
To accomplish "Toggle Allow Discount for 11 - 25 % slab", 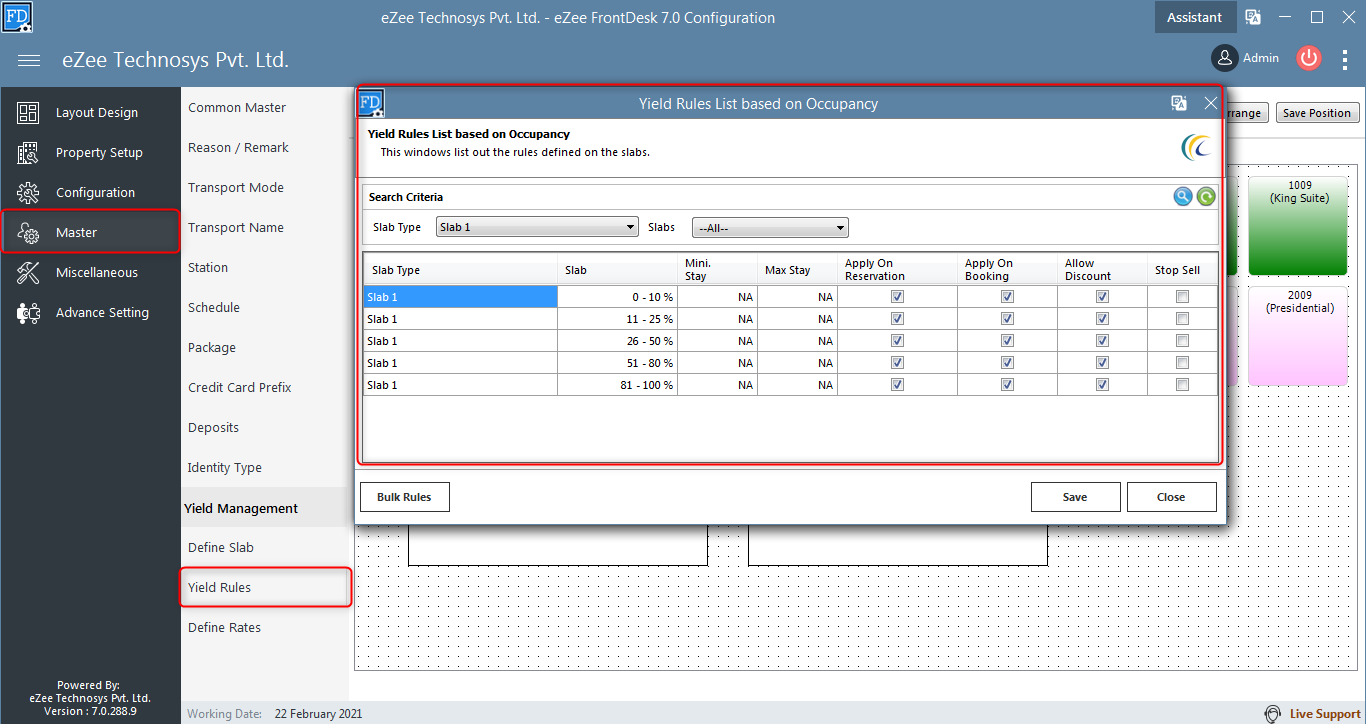I will [x=1102, y=319].
